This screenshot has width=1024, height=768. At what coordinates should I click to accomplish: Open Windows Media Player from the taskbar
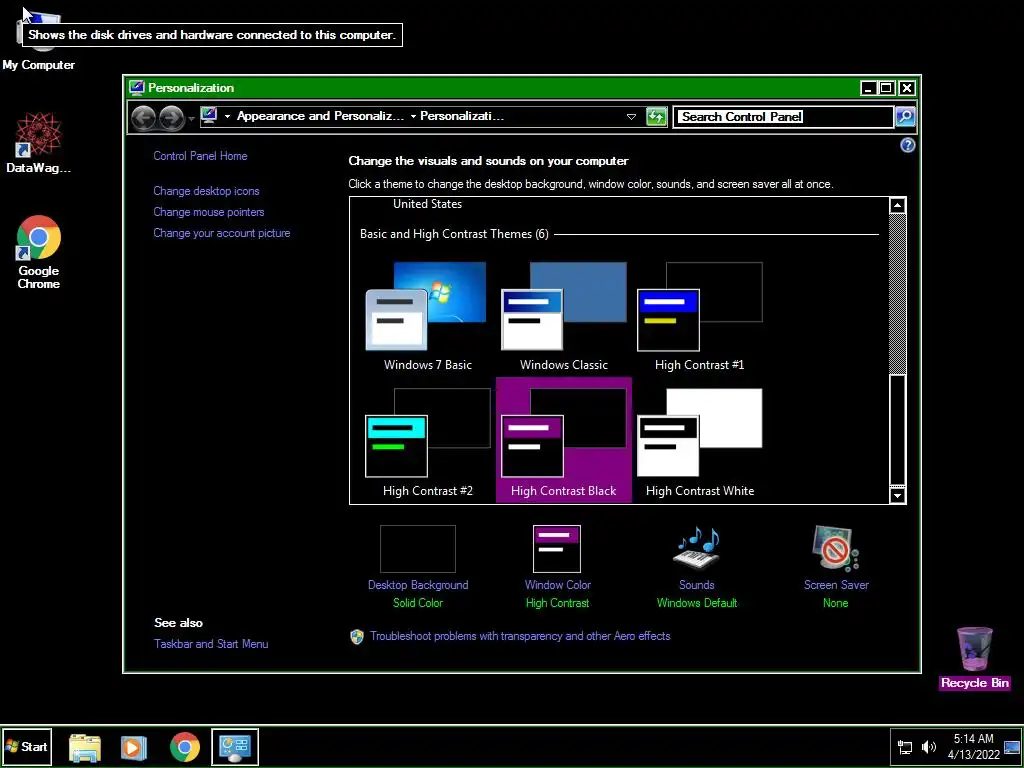tap(134, 747)
